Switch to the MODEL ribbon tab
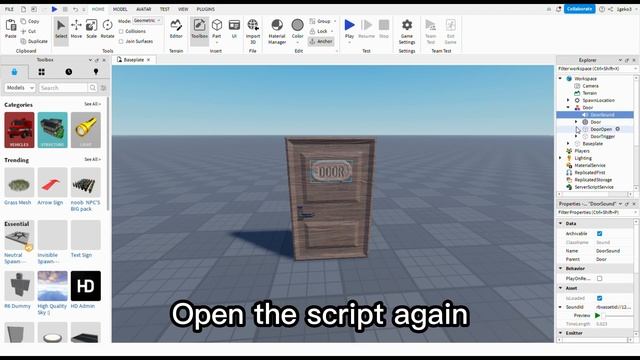The width and height of the screenshot is (640, 360). click(x=120, y=9)
